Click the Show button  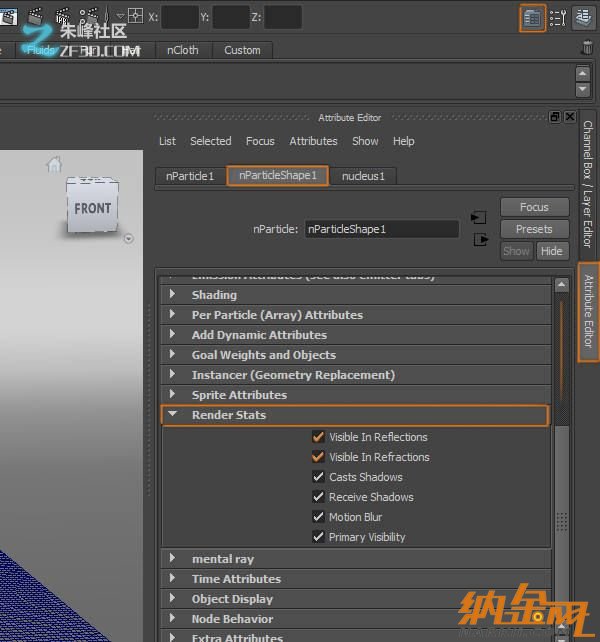pyautogui.click(x=517, y=251)
